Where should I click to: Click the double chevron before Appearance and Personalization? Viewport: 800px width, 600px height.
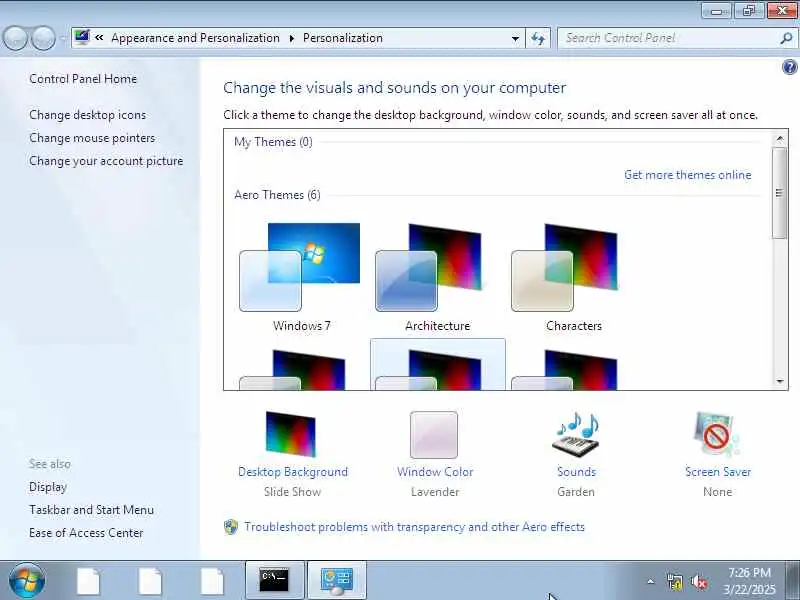click(x=99, y=38)
